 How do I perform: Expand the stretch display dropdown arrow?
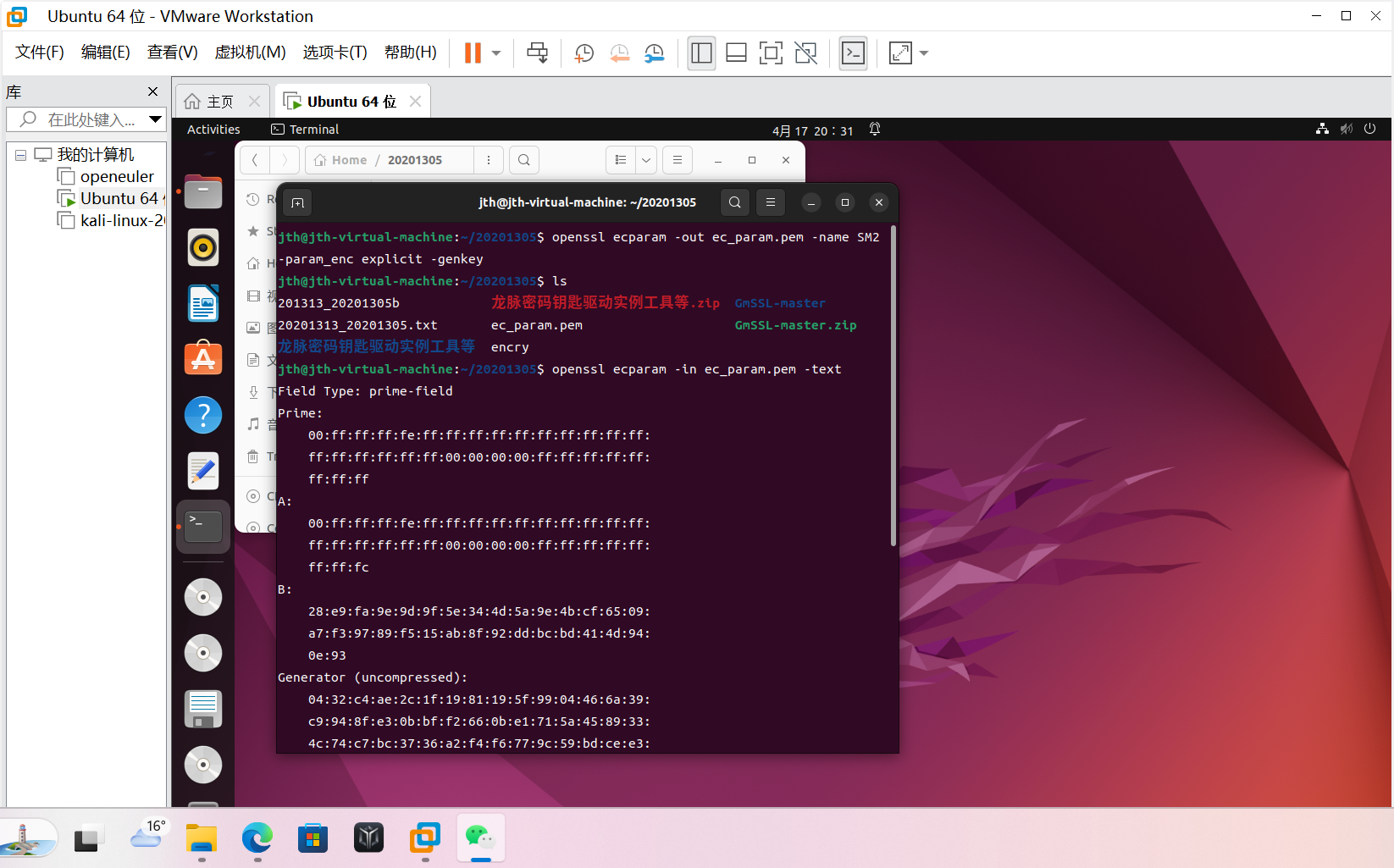point(924,53)
